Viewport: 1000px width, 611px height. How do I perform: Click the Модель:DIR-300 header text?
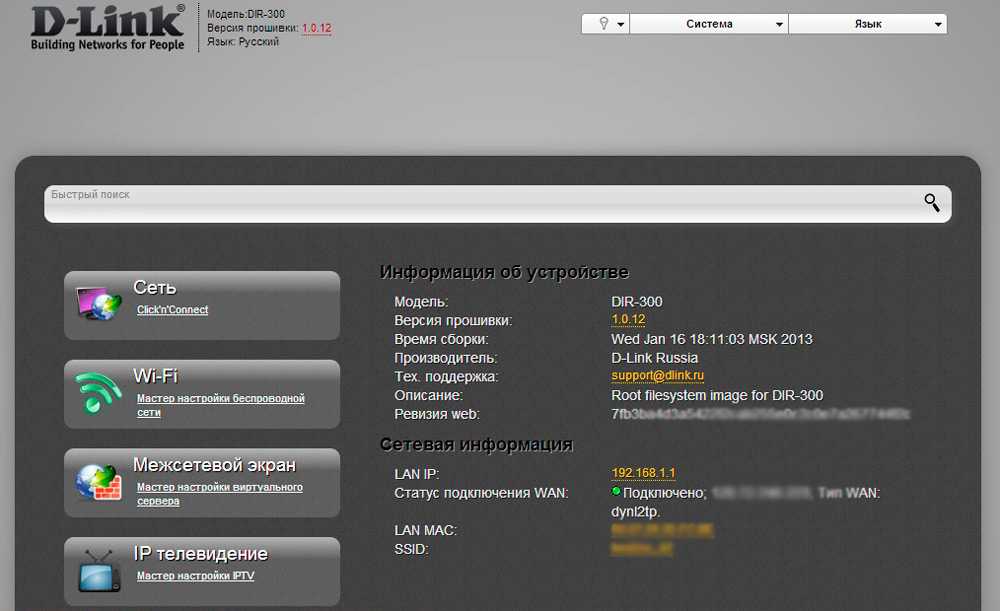coord(246,14)
